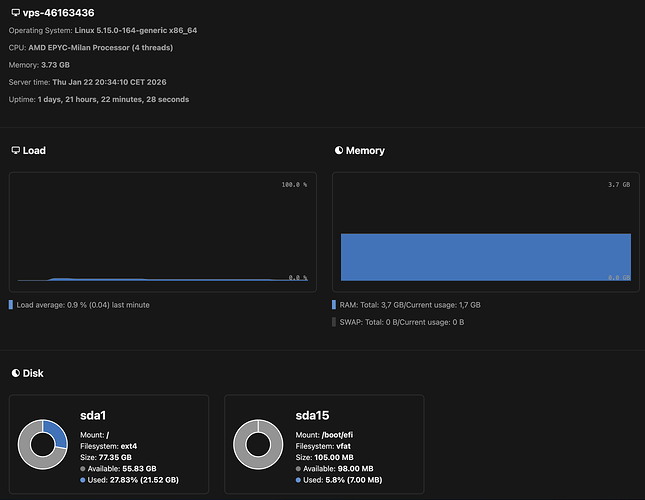Select the RAM blue legend swatch

click(x=334, y=304)
